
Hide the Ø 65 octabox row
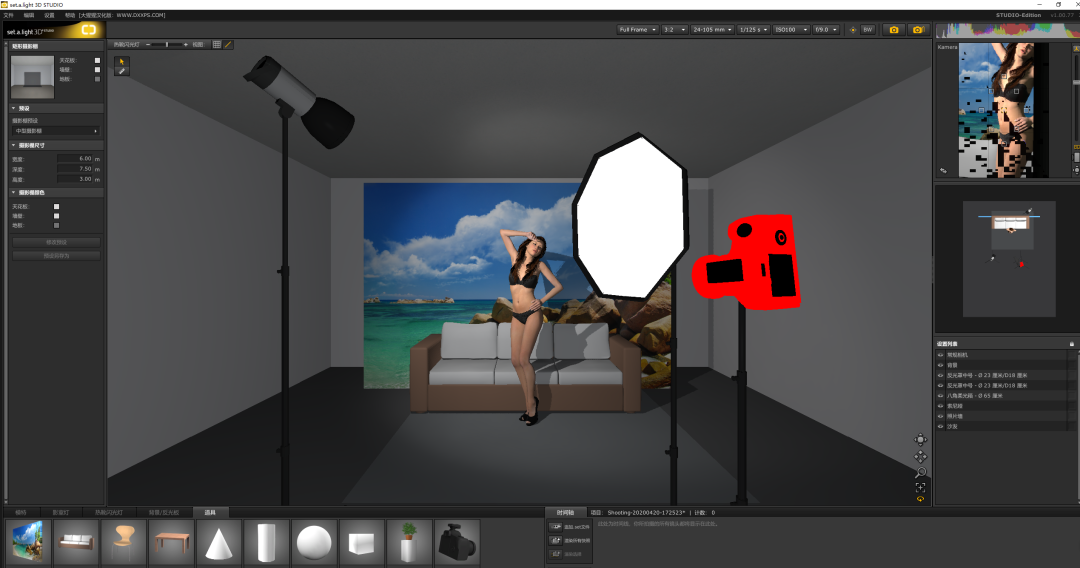click(x=940, y=396)
